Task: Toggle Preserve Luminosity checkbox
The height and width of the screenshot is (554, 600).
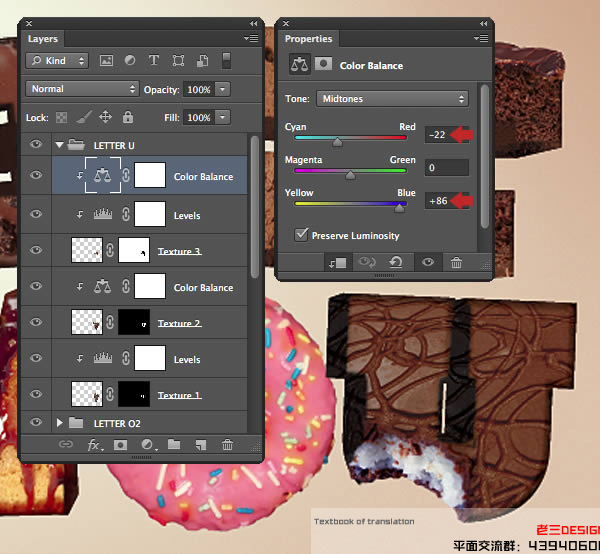Action: point(301,235)
